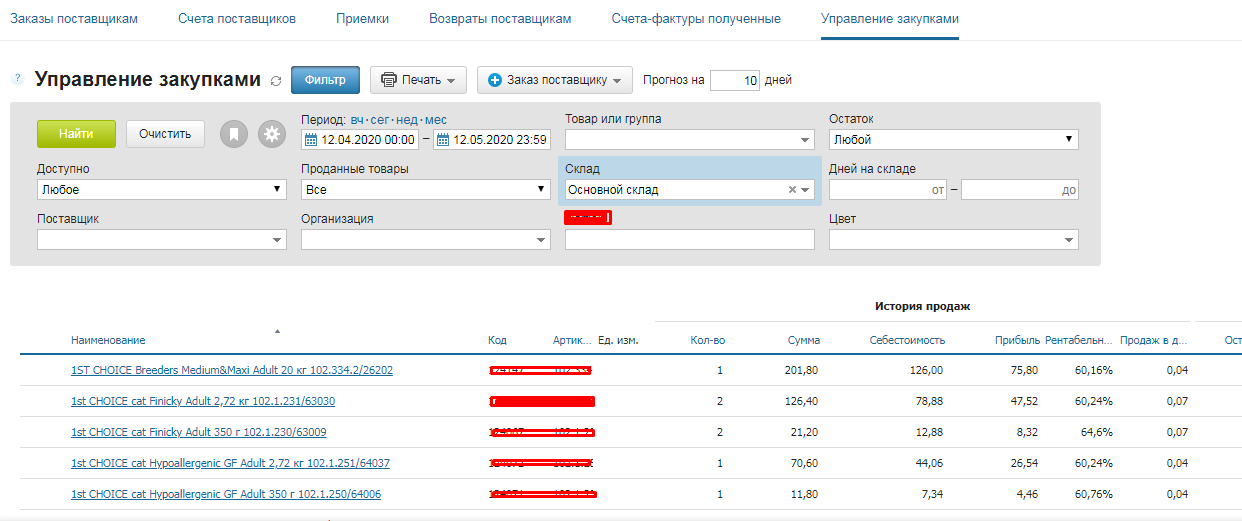Open the Заказы поставщикам tab
The height and width of the screenshot is (521, 1242).
pyautogui.click(x=74, y=19)
